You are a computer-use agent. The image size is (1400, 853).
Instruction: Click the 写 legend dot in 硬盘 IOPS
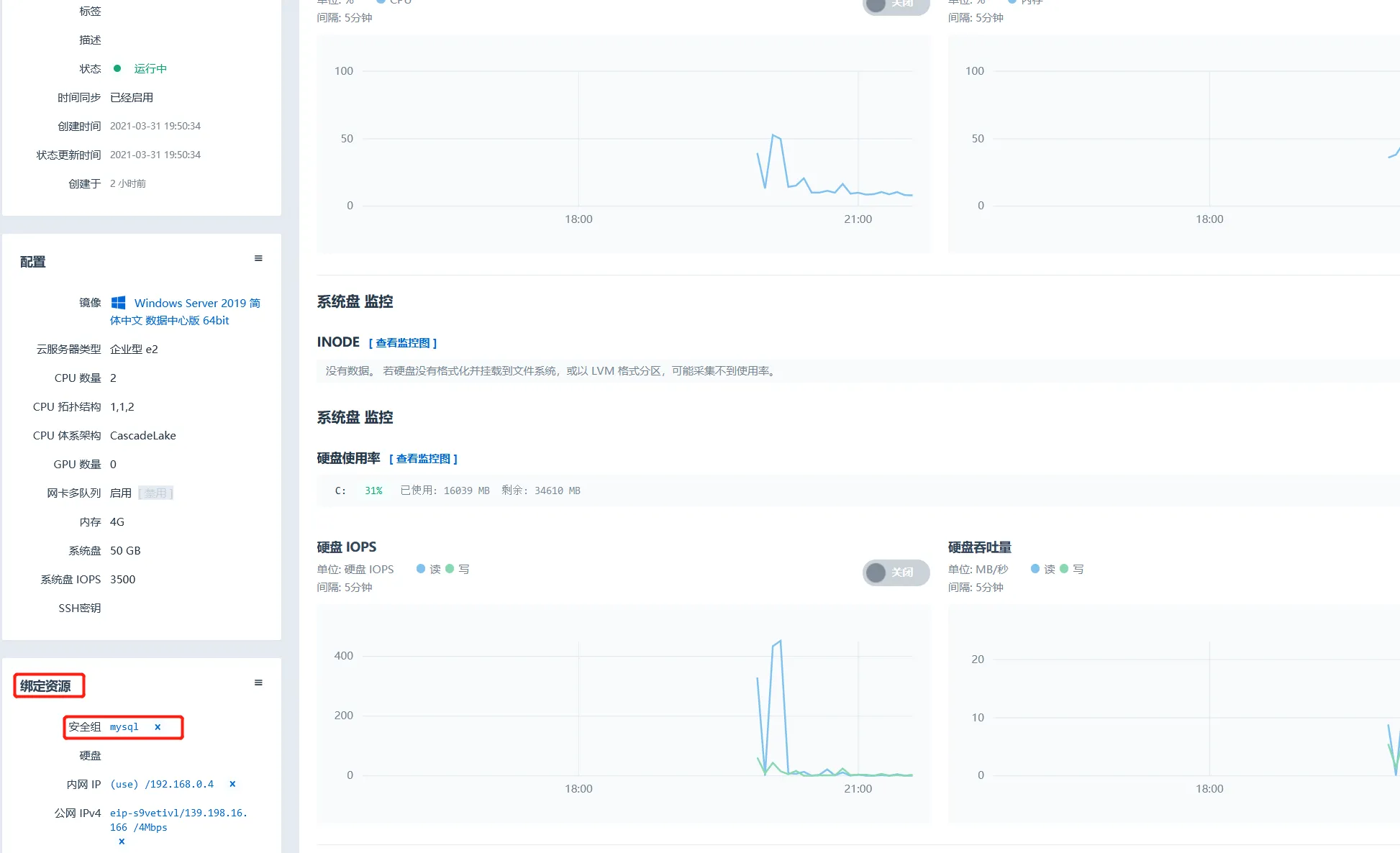pyautogui.click(x=450, y=569)
